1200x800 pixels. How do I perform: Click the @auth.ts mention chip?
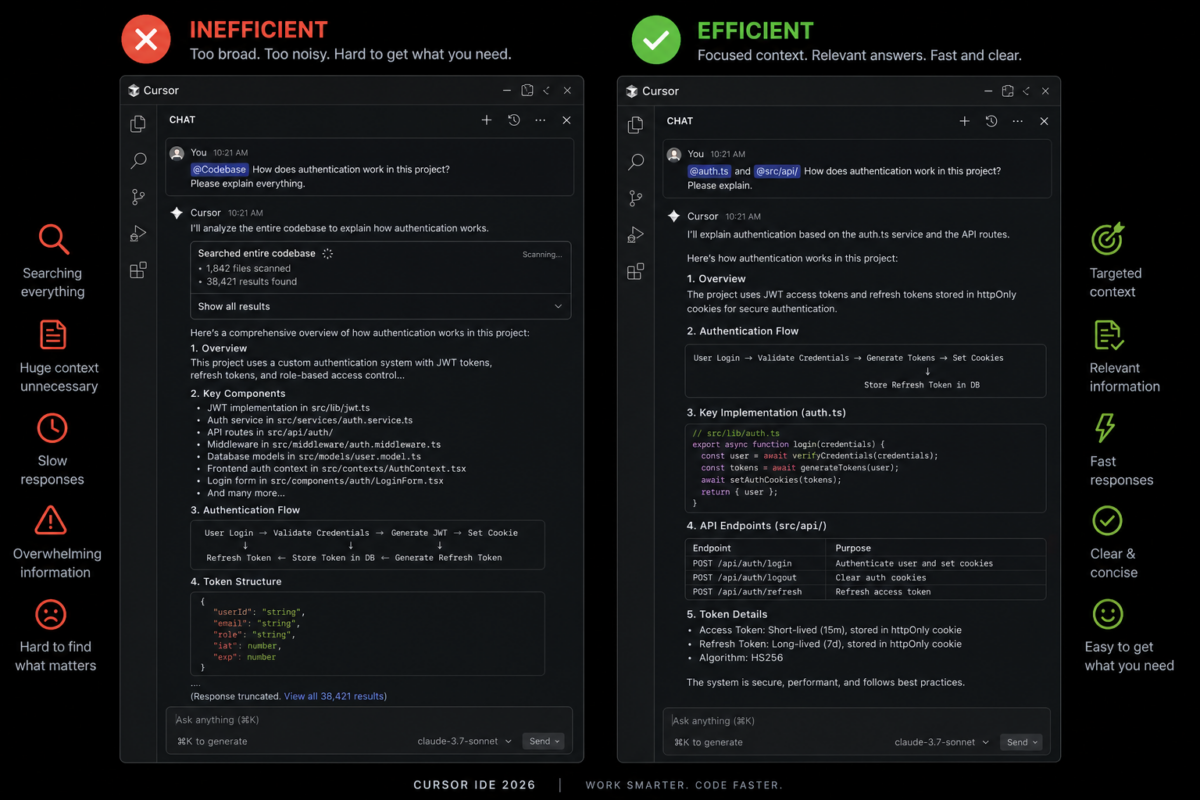coord(709,171)
